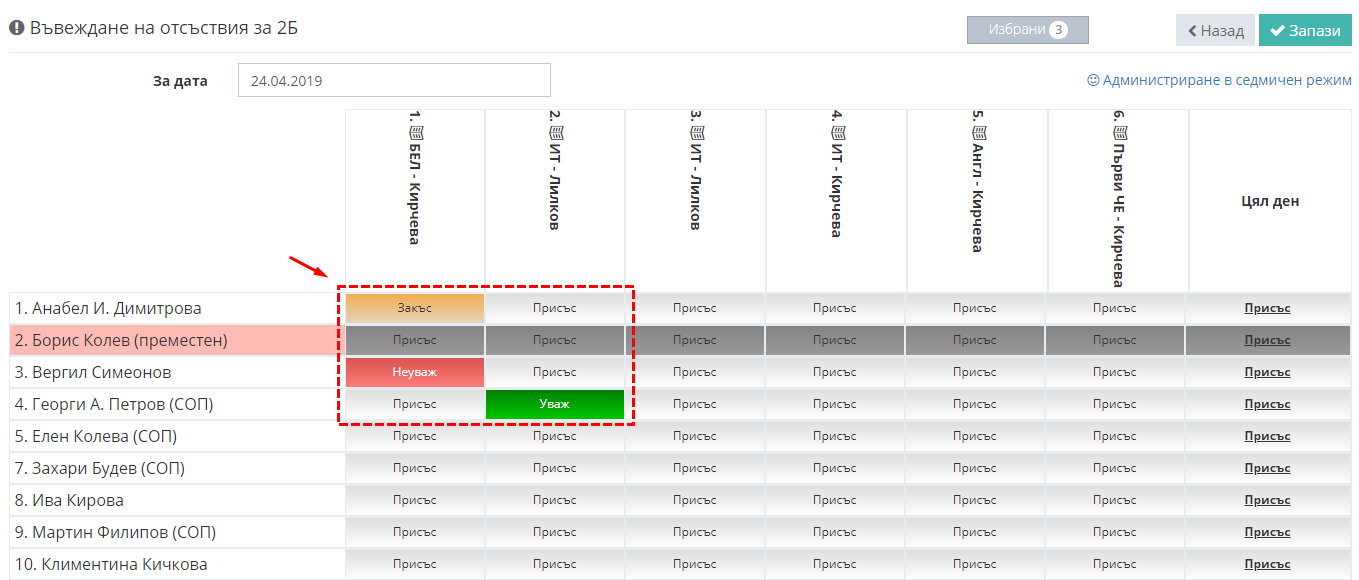Viewport: 1359px width, 580px height.
Task: Open the Избрани selection counter button
Action: coord(1027,30)
